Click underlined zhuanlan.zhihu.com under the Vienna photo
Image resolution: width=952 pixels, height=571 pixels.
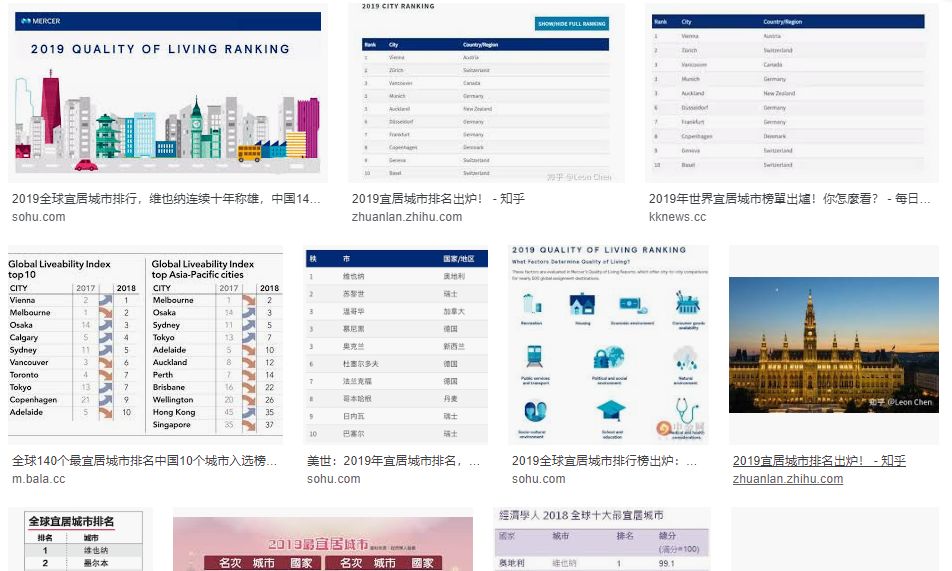point(788,479)
